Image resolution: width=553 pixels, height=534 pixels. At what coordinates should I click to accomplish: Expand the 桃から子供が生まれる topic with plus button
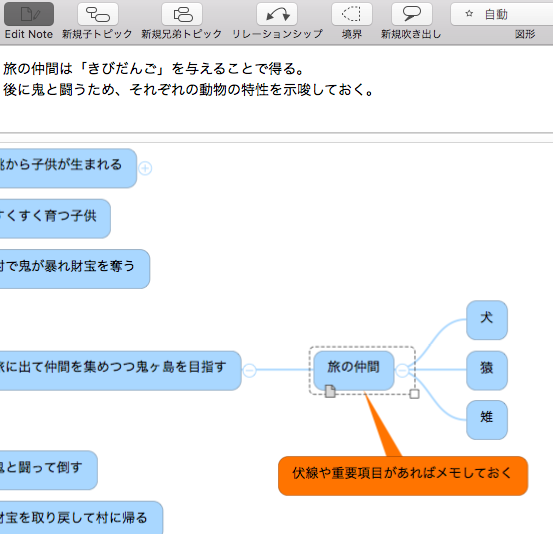pyautogui.click(x=145, y=168)
